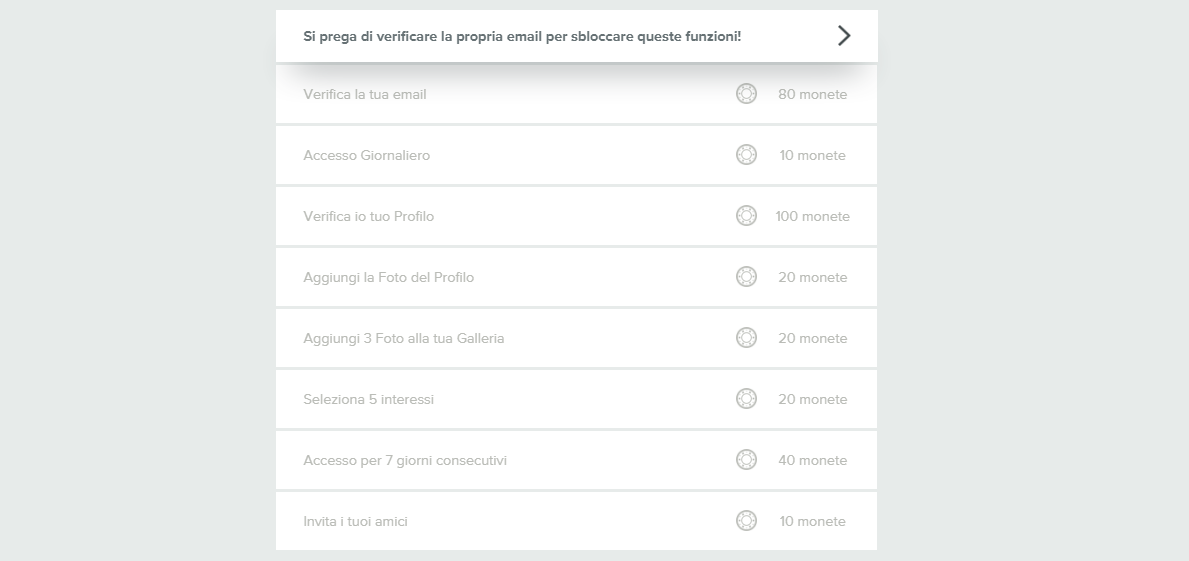Open Aggiungi 3 Foto alla tua Galleria
The height and width of the screenshot is (561, 1189).
click(404, 339)
